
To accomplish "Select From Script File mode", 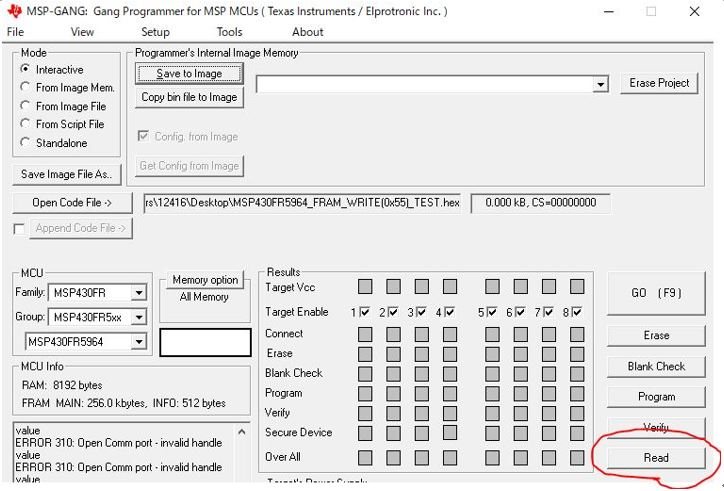I will click(25, 124).
